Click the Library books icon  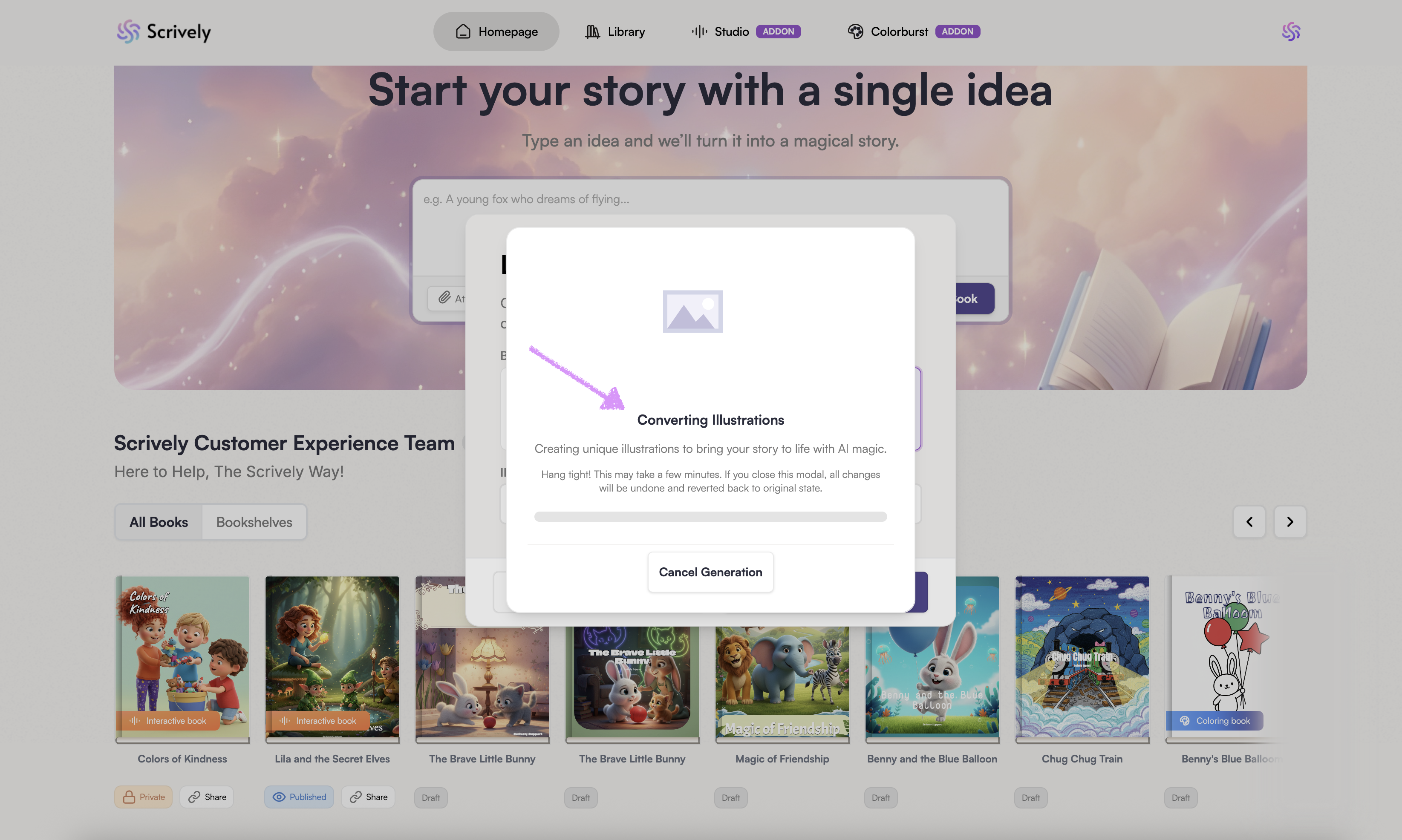click(x=592, y=32)
